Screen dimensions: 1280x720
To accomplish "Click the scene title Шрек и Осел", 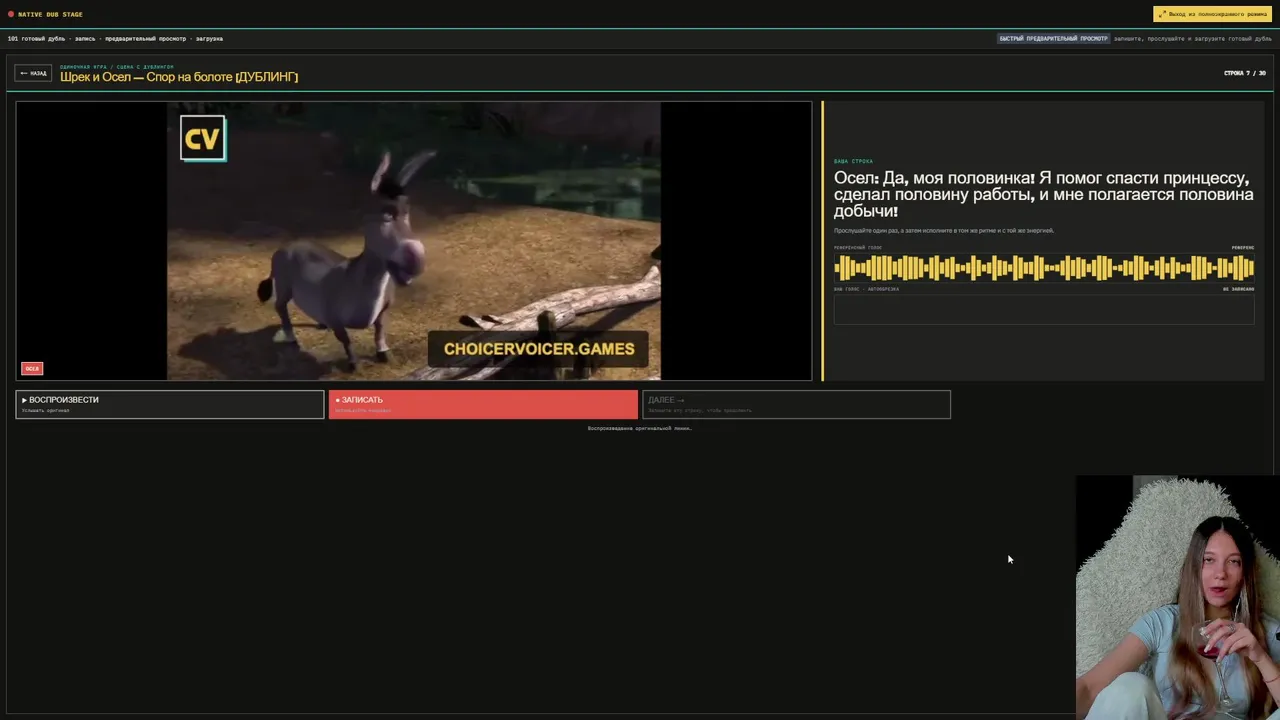I will point(179,77).
